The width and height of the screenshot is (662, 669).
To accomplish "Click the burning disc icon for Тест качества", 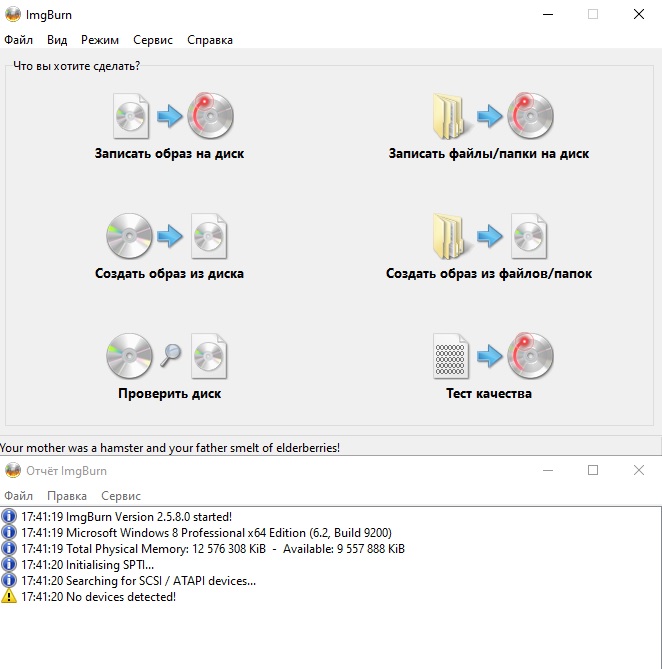I will tap(530, 355).
